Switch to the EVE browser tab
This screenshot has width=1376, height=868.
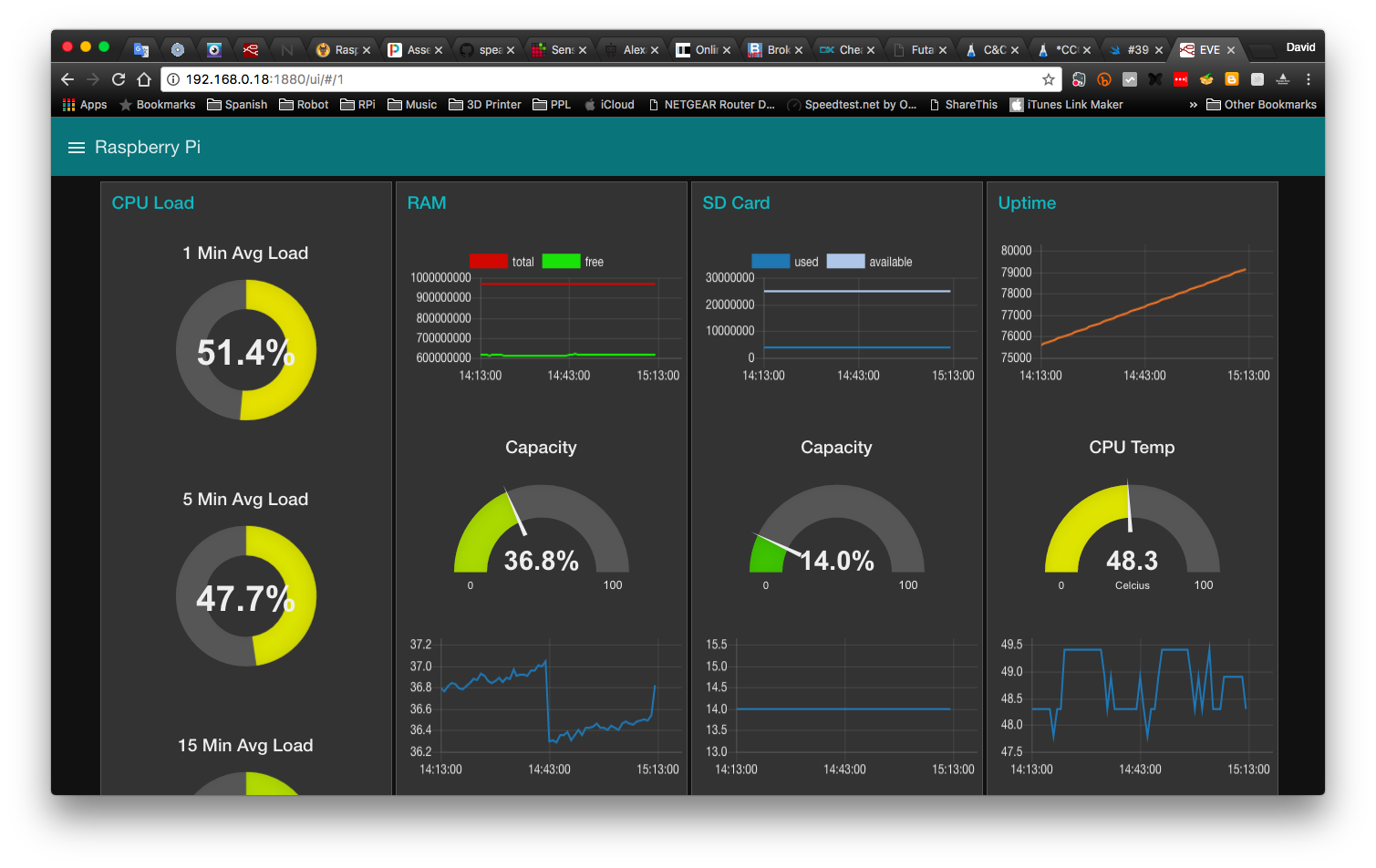1207,49
